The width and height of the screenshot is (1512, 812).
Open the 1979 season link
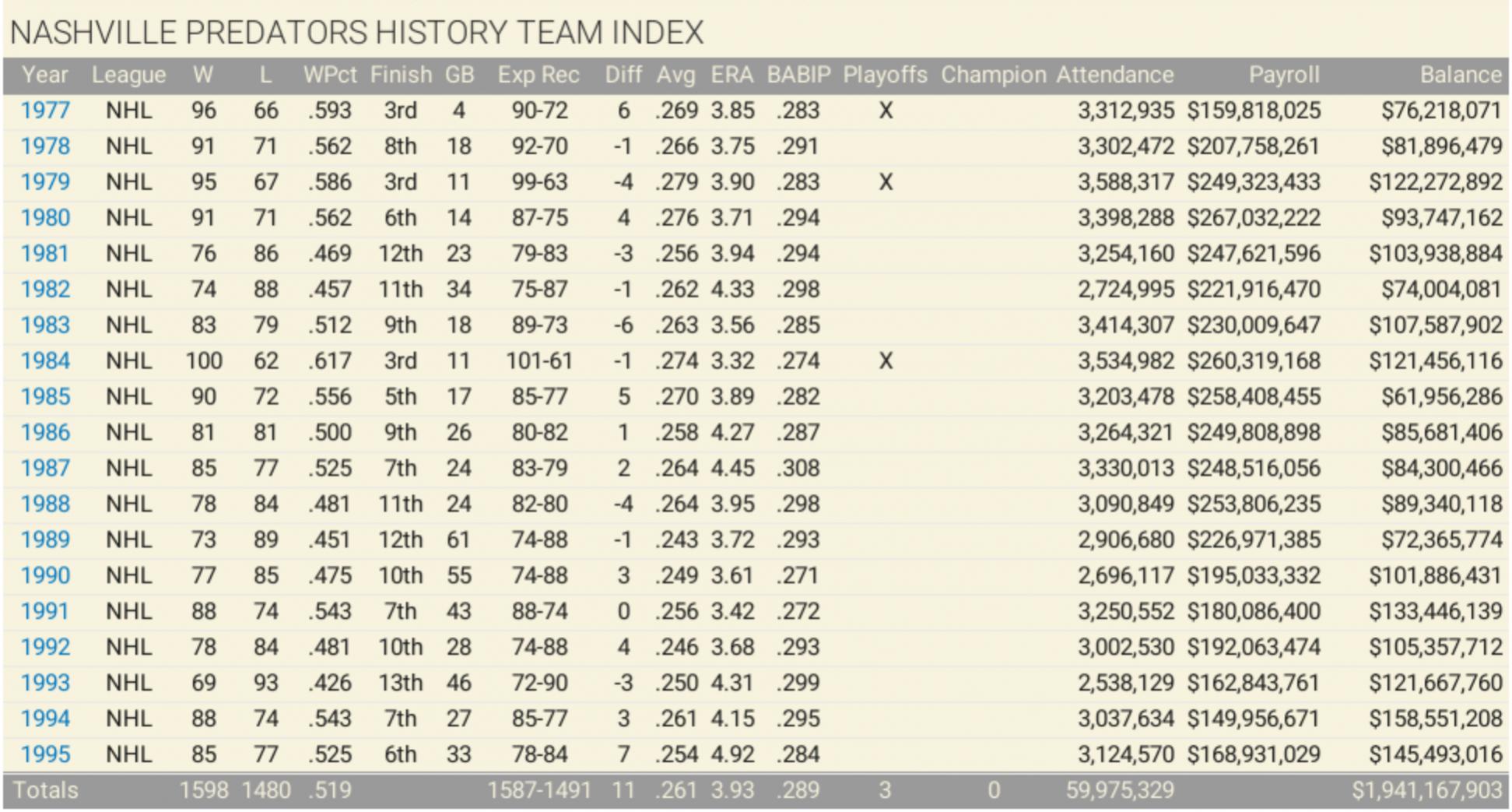click(x=45, y=182)
